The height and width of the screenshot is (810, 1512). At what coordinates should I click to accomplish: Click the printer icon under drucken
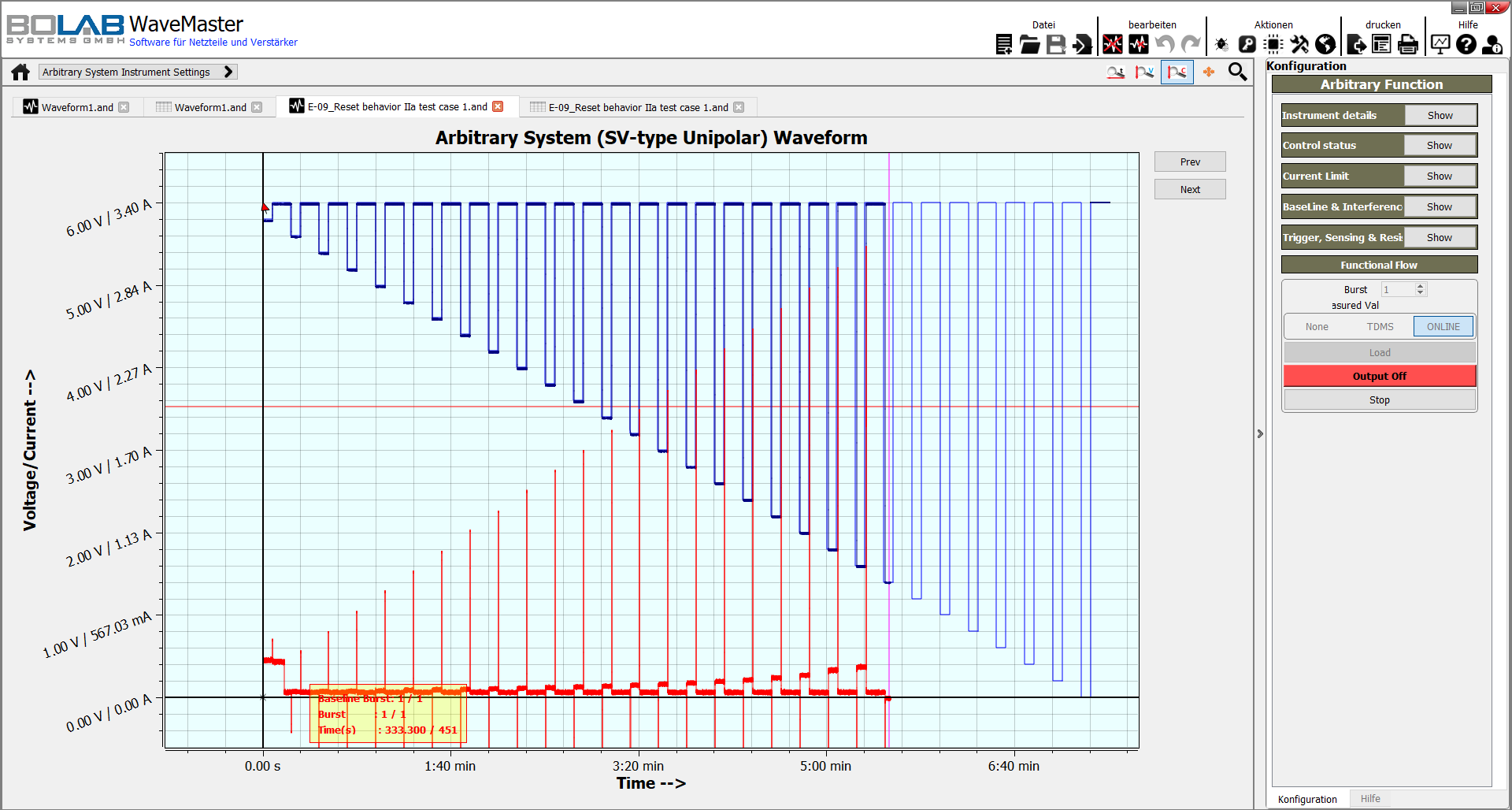pos(1407,45)
